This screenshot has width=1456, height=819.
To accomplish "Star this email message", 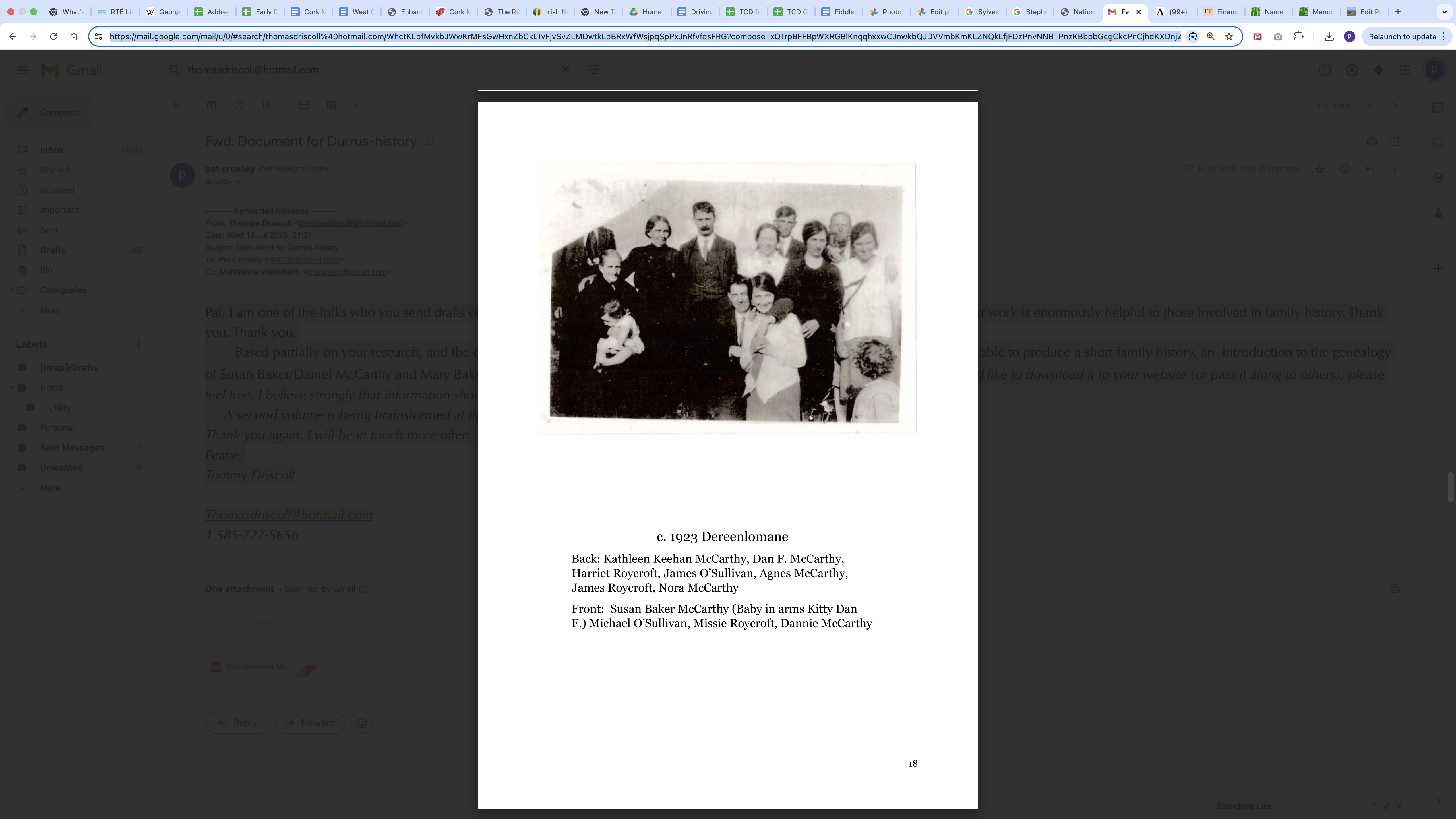I will click(x=1320, y=169).
